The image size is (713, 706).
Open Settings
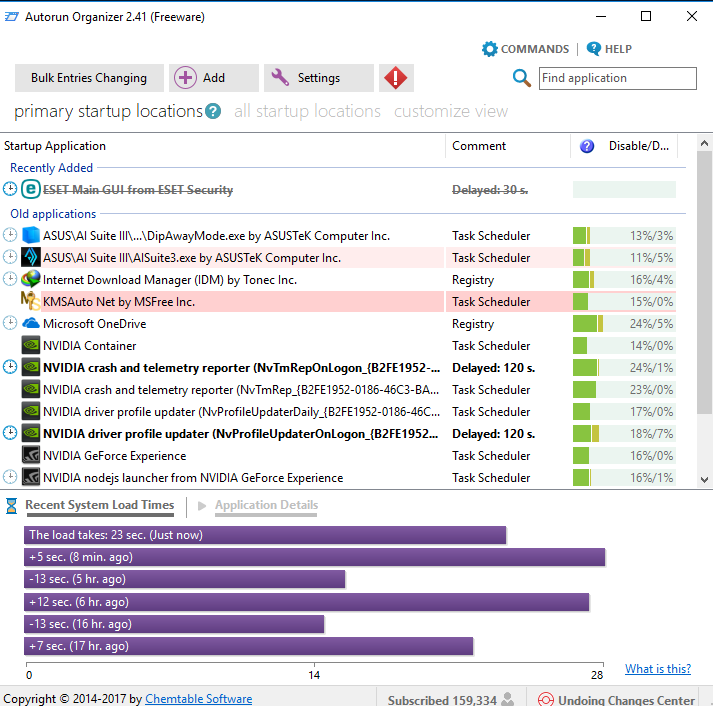pos(319,78)
